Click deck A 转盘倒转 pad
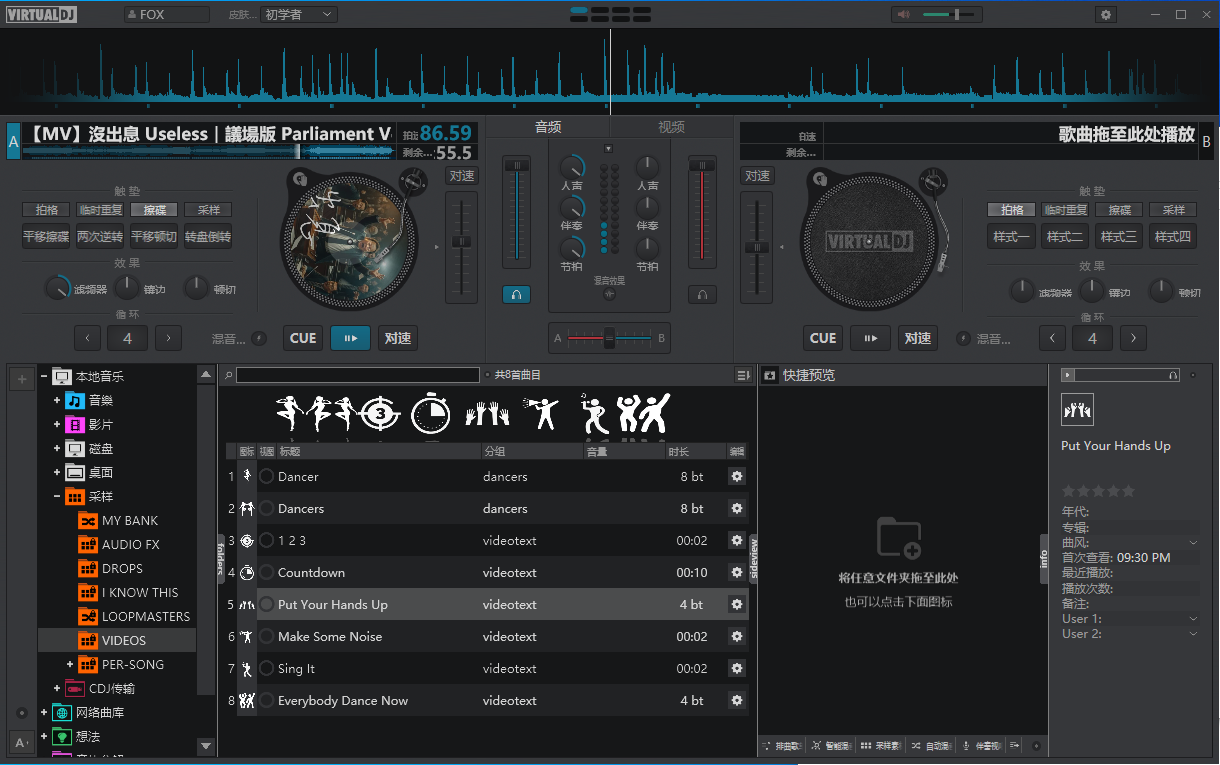The height and width of the screenshot is (765, 1220). click(210, 237)
